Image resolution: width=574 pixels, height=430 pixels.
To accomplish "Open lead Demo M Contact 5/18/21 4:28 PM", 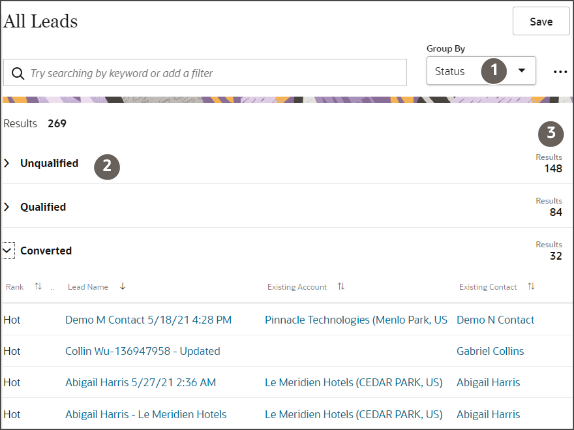I will pyautogui.click(x=148, y=320).
